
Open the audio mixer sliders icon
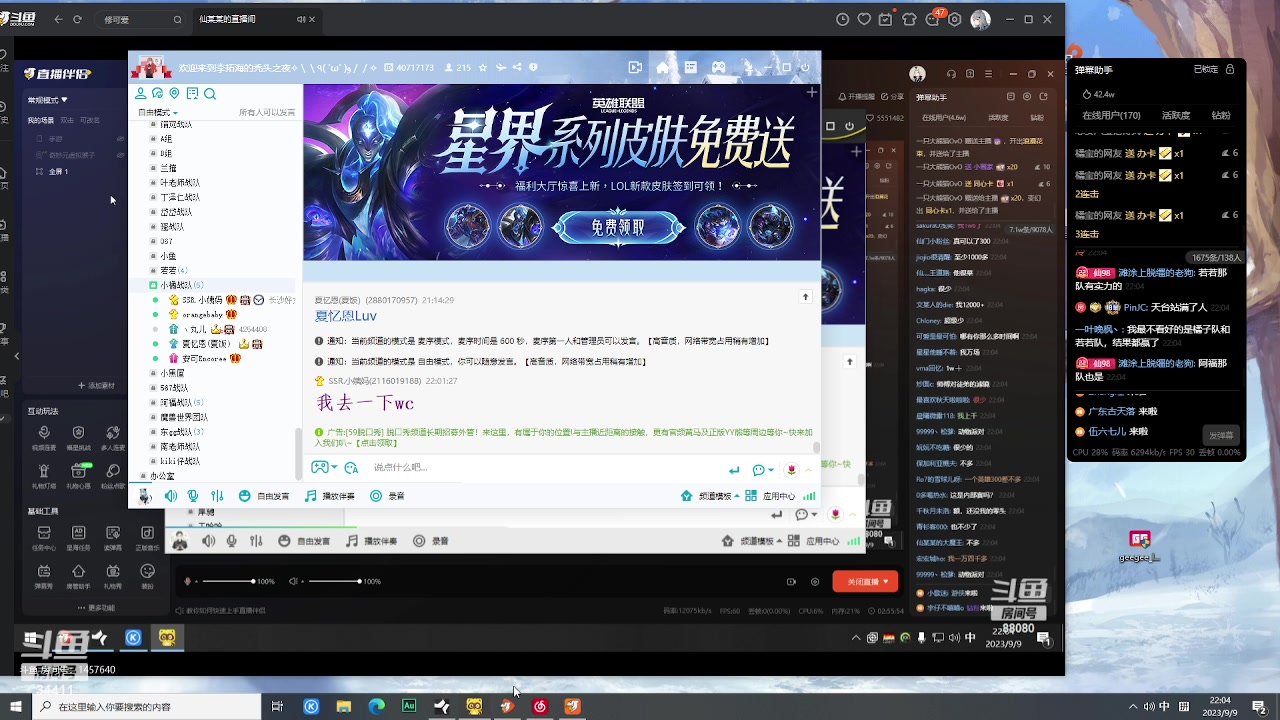coord(255,541)
